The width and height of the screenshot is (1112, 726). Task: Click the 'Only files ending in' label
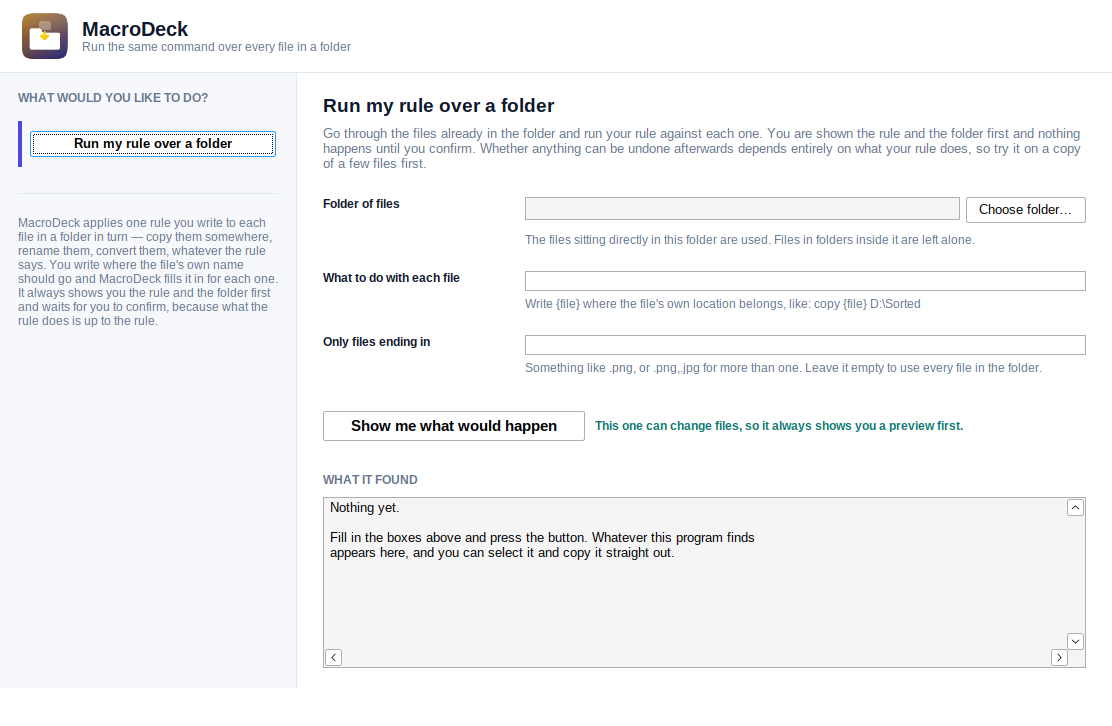point(377,342)
